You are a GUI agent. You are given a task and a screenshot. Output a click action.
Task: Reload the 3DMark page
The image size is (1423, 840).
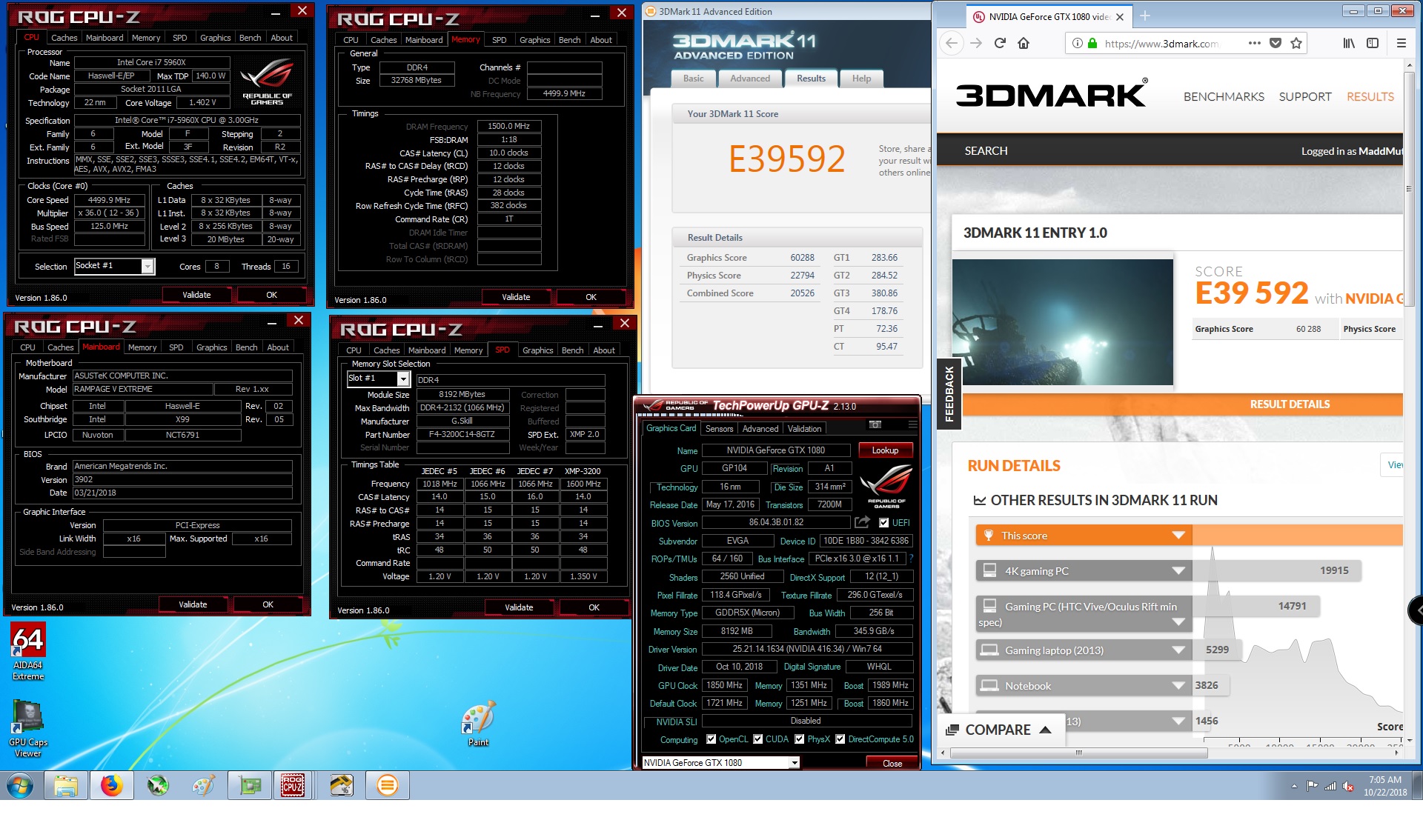point(1000,43)
